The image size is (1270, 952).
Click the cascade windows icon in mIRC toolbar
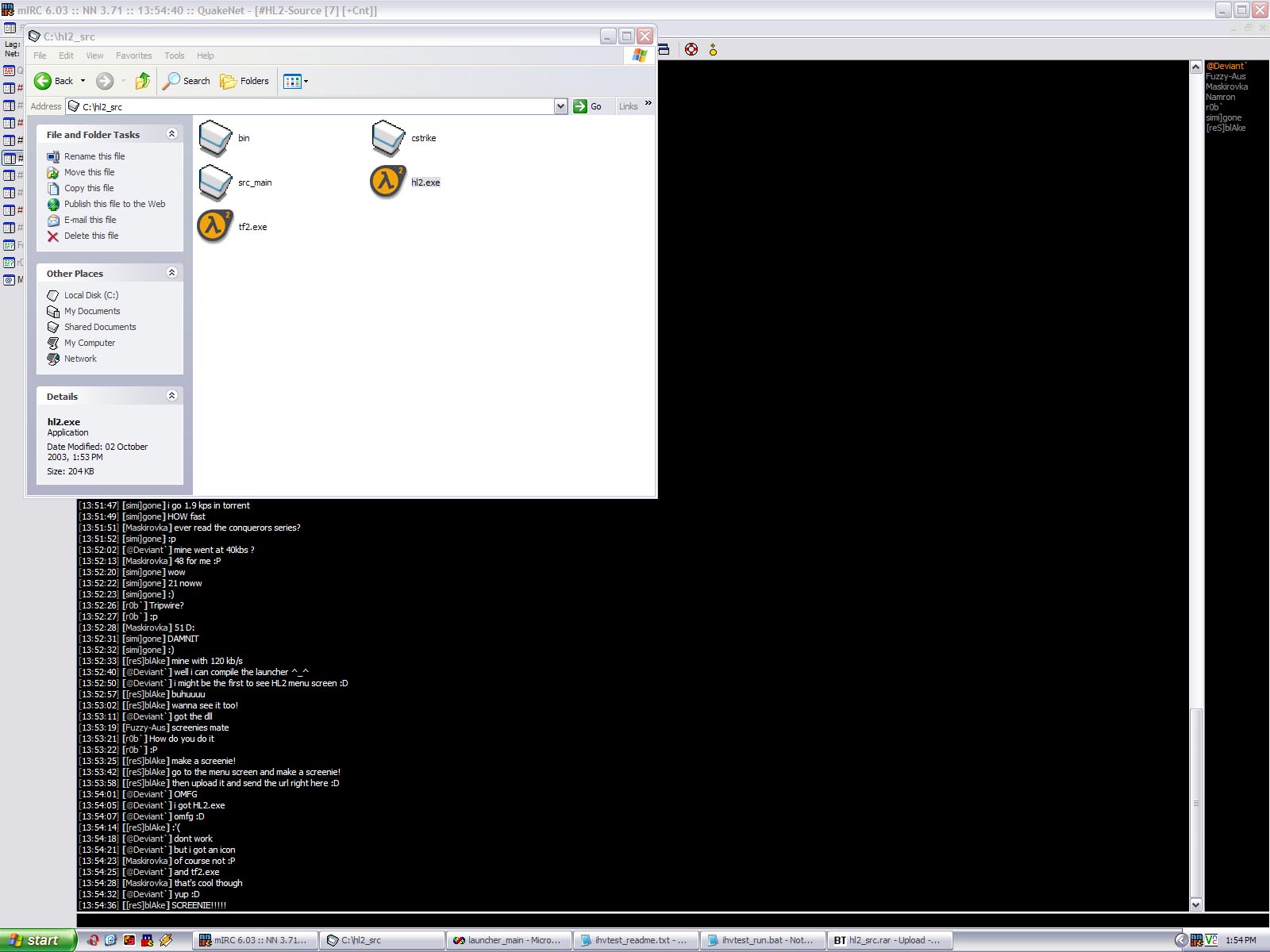click(x=664, y=49)
